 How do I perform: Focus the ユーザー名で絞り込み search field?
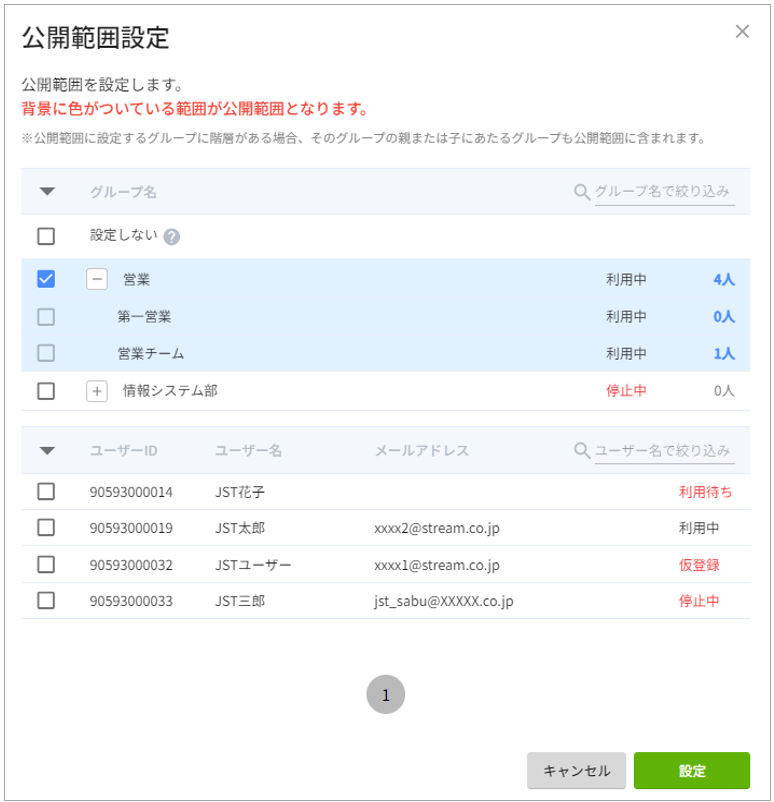point(664,451)
